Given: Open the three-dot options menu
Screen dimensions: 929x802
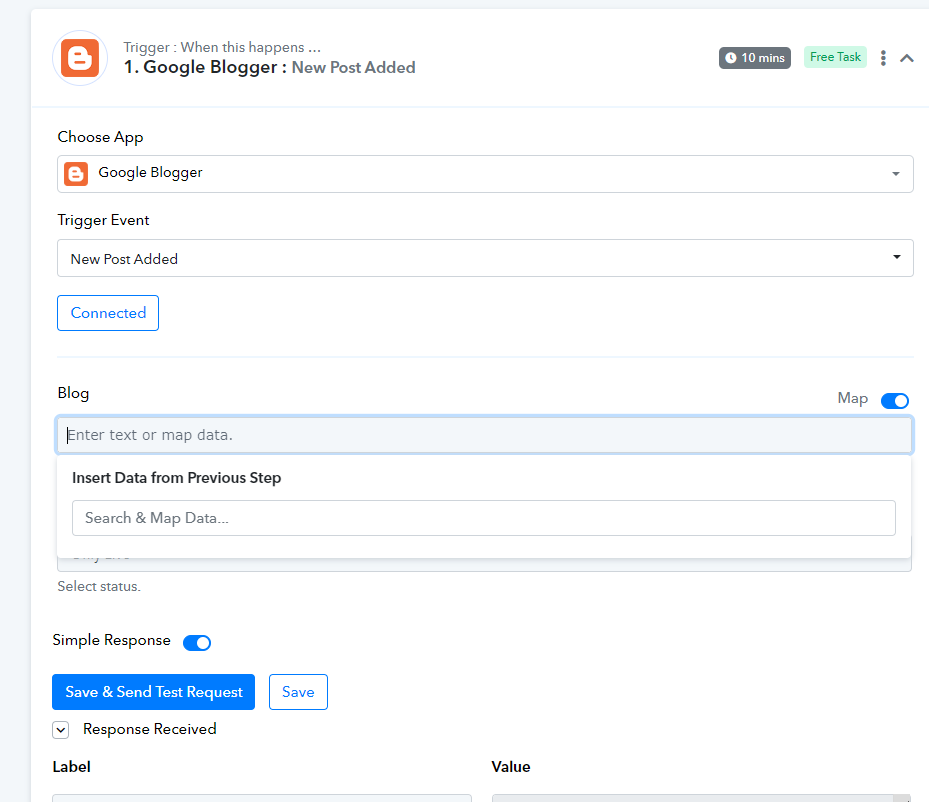Looking at the screenshot, I should 883,58.
